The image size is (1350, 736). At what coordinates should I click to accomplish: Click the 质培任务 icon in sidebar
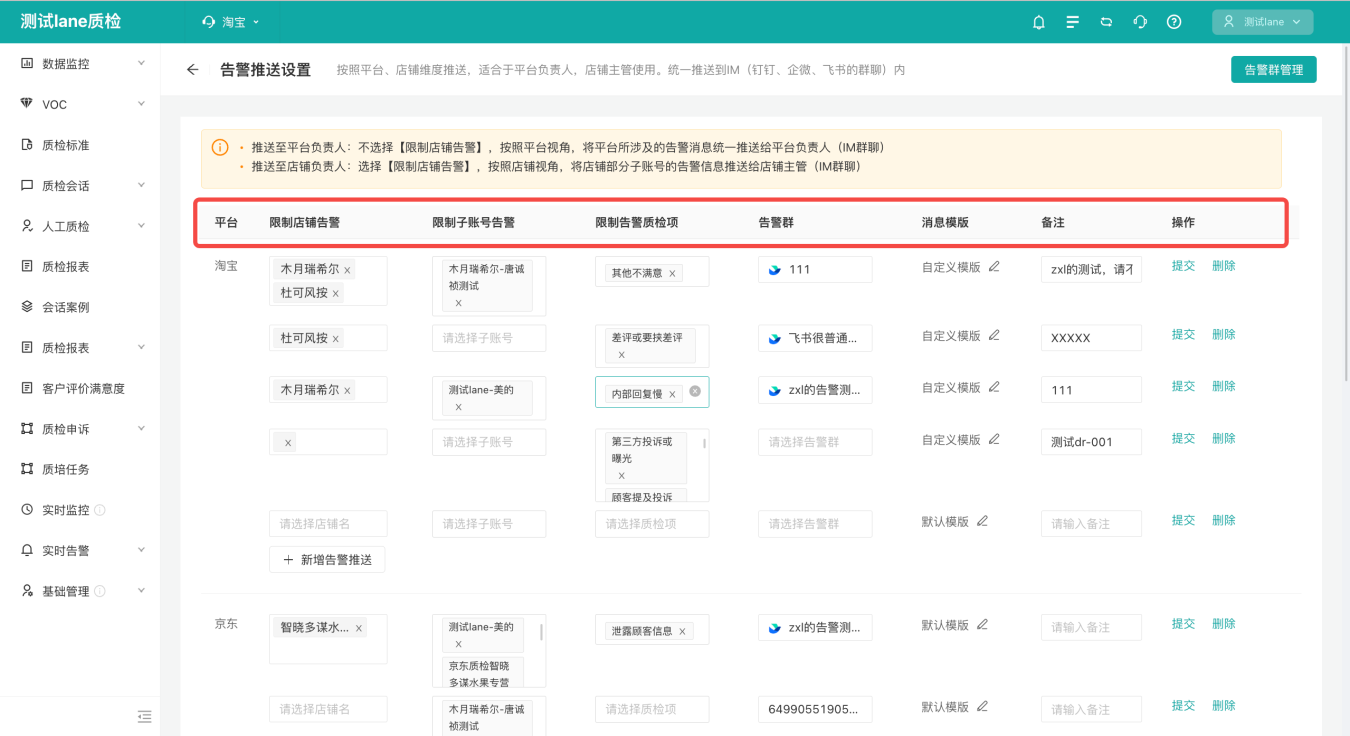point(27,469)
